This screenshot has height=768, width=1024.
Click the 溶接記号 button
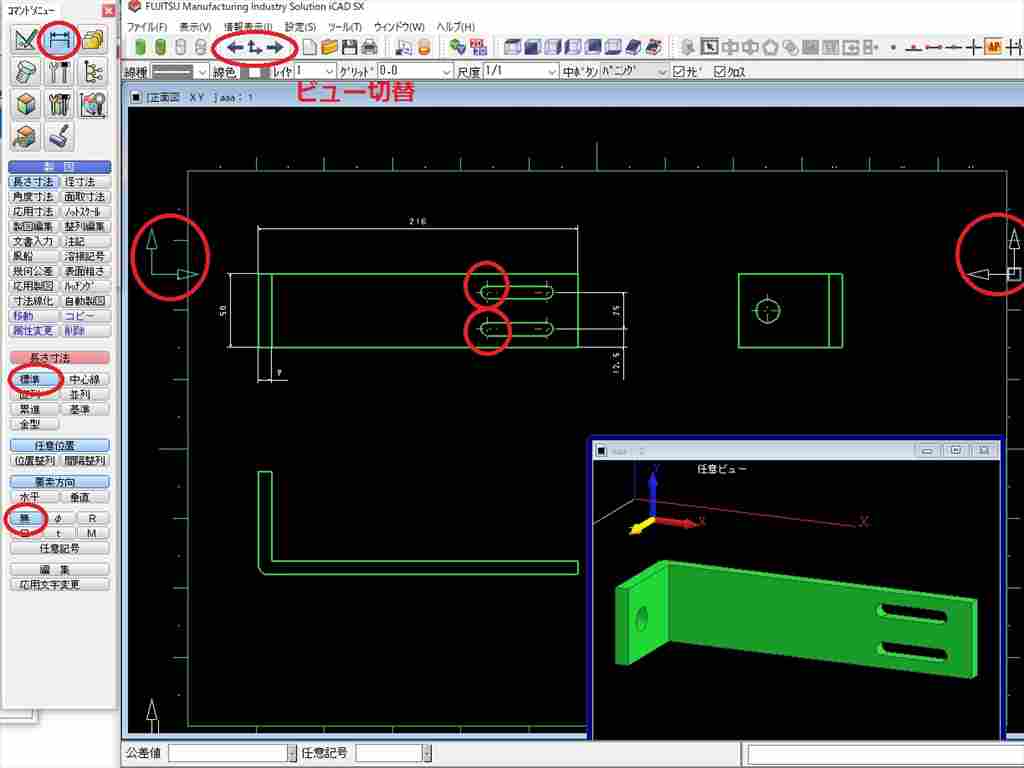pyautogui.click(x=85, y=257)
